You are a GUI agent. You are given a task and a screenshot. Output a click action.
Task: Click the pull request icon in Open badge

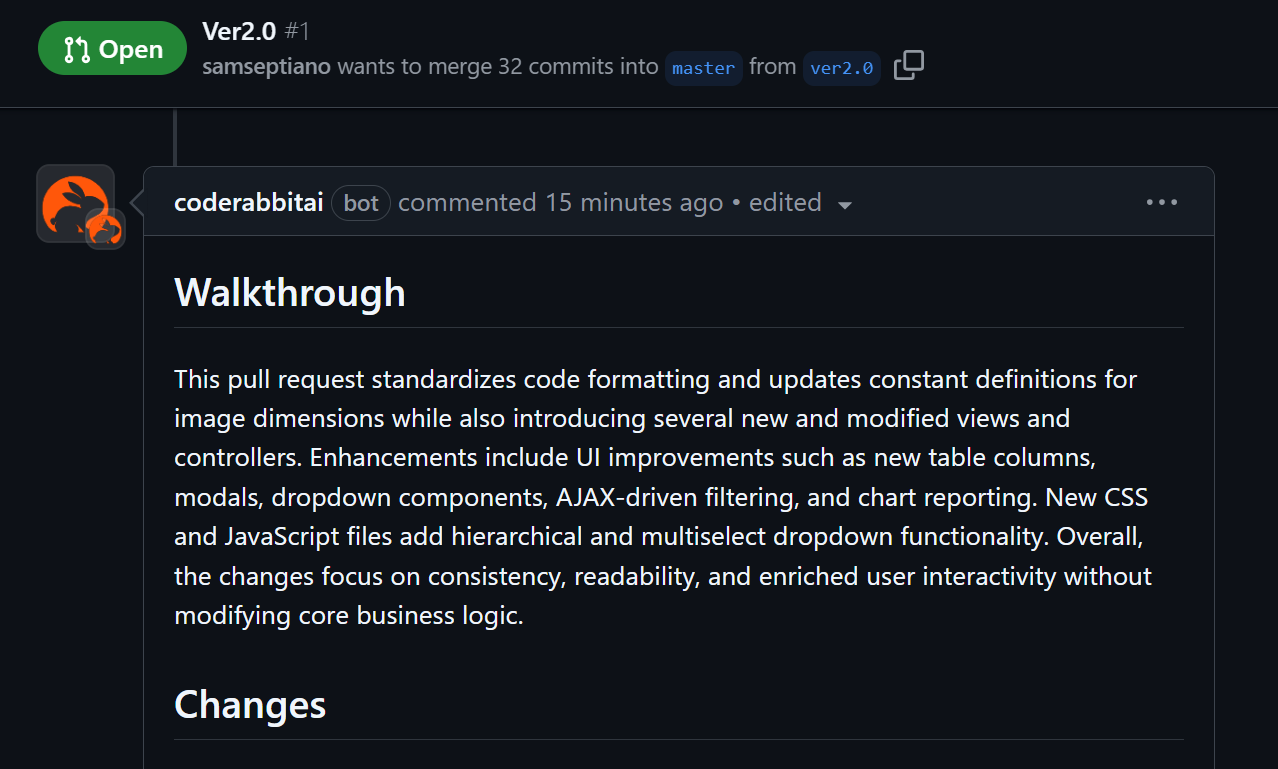(76, 49)
